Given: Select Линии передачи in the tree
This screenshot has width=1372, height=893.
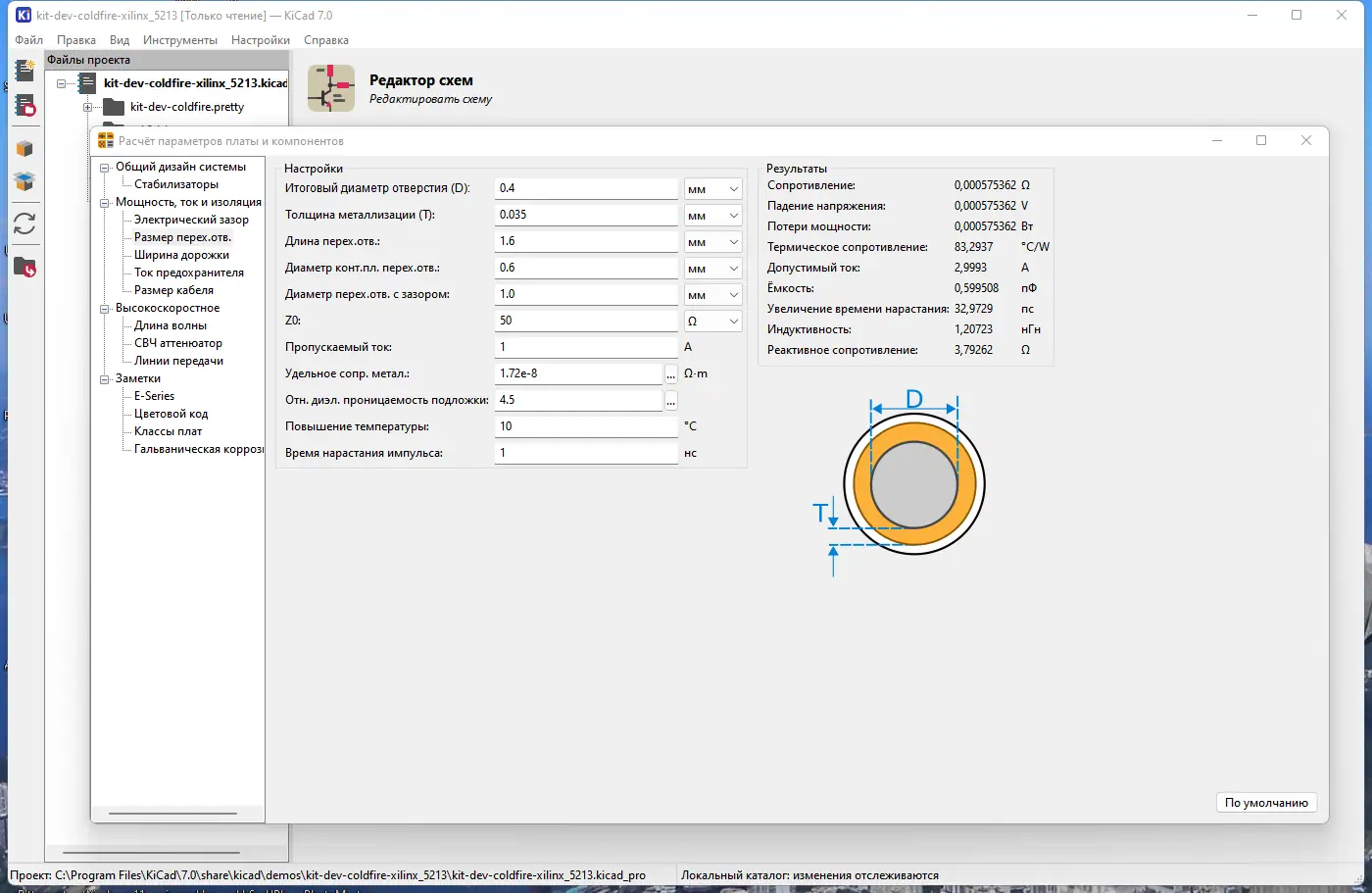Looking at the screenshot, I should coord(178,361).
